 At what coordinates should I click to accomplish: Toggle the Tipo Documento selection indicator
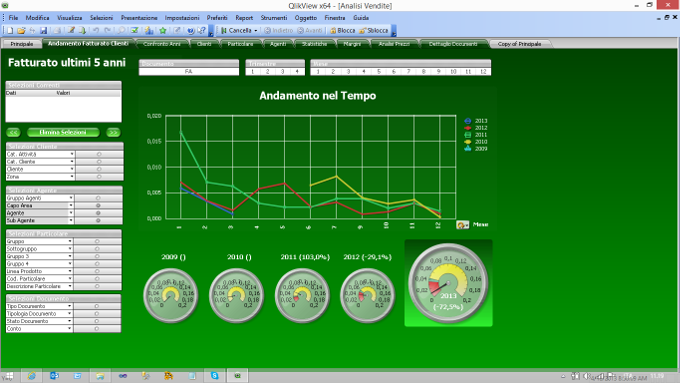(97, 306)
